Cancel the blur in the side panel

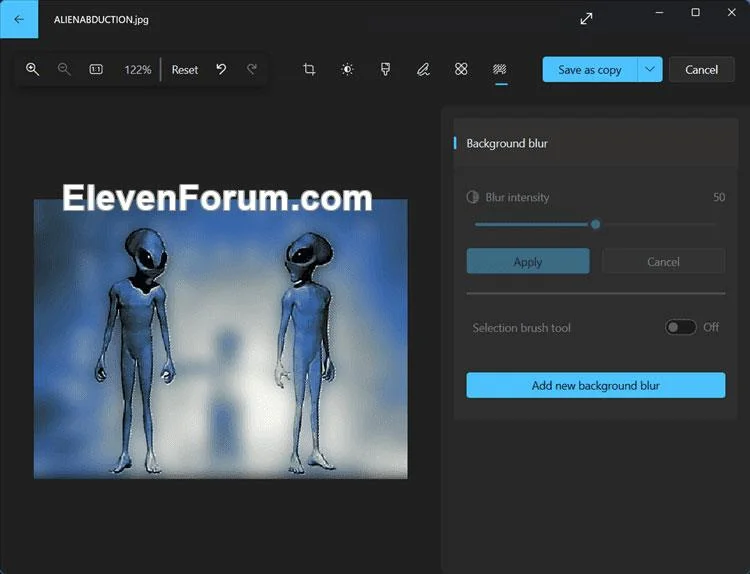coord(663,262)
